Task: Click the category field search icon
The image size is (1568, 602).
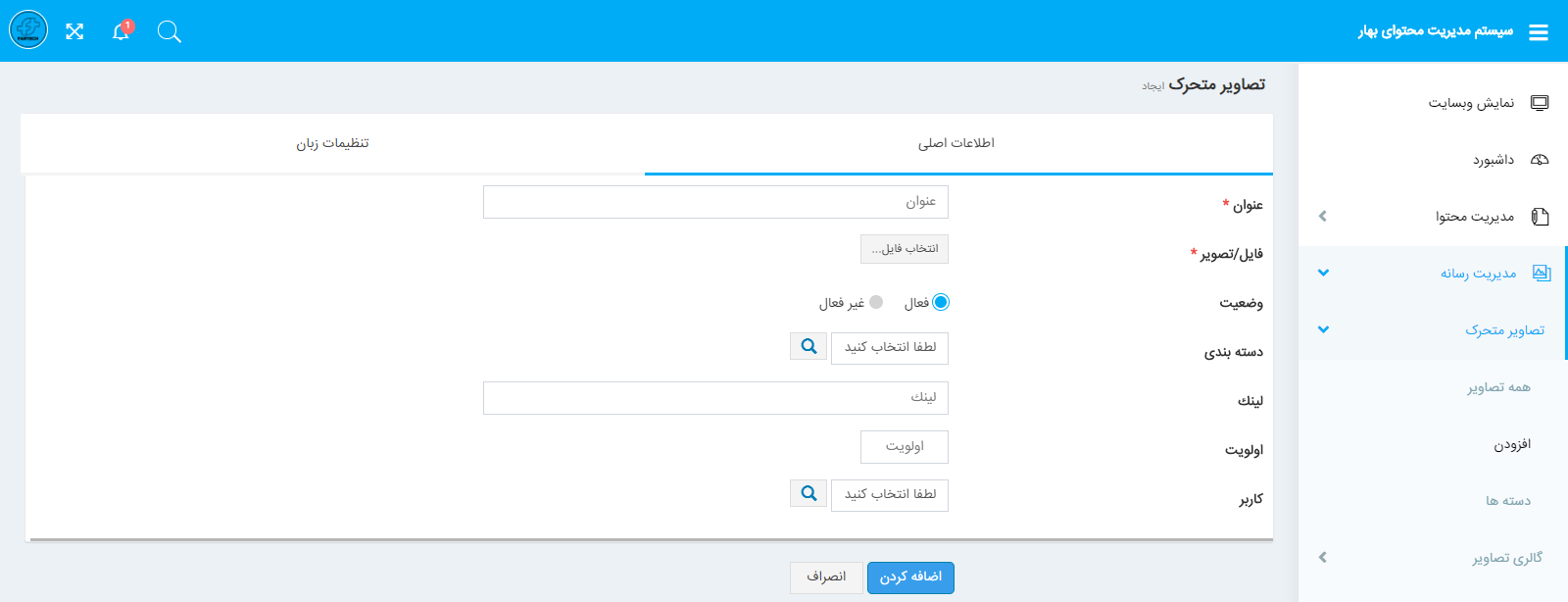Action: click(808, 346)
